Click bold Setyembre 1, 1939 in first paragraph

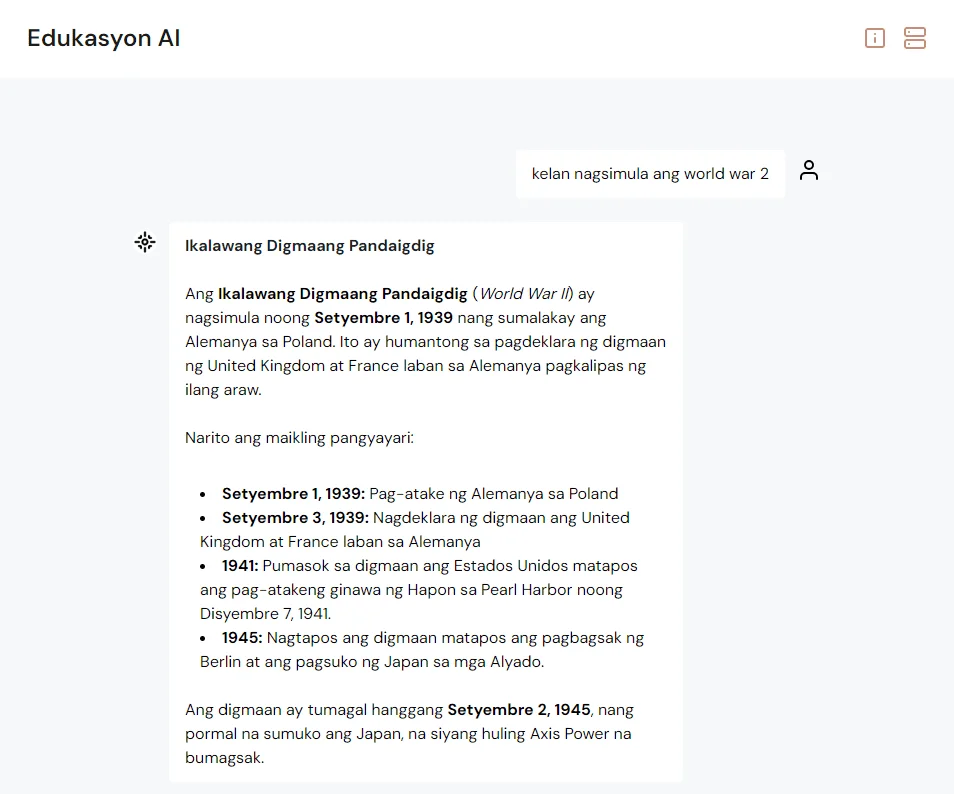point(383,318)
